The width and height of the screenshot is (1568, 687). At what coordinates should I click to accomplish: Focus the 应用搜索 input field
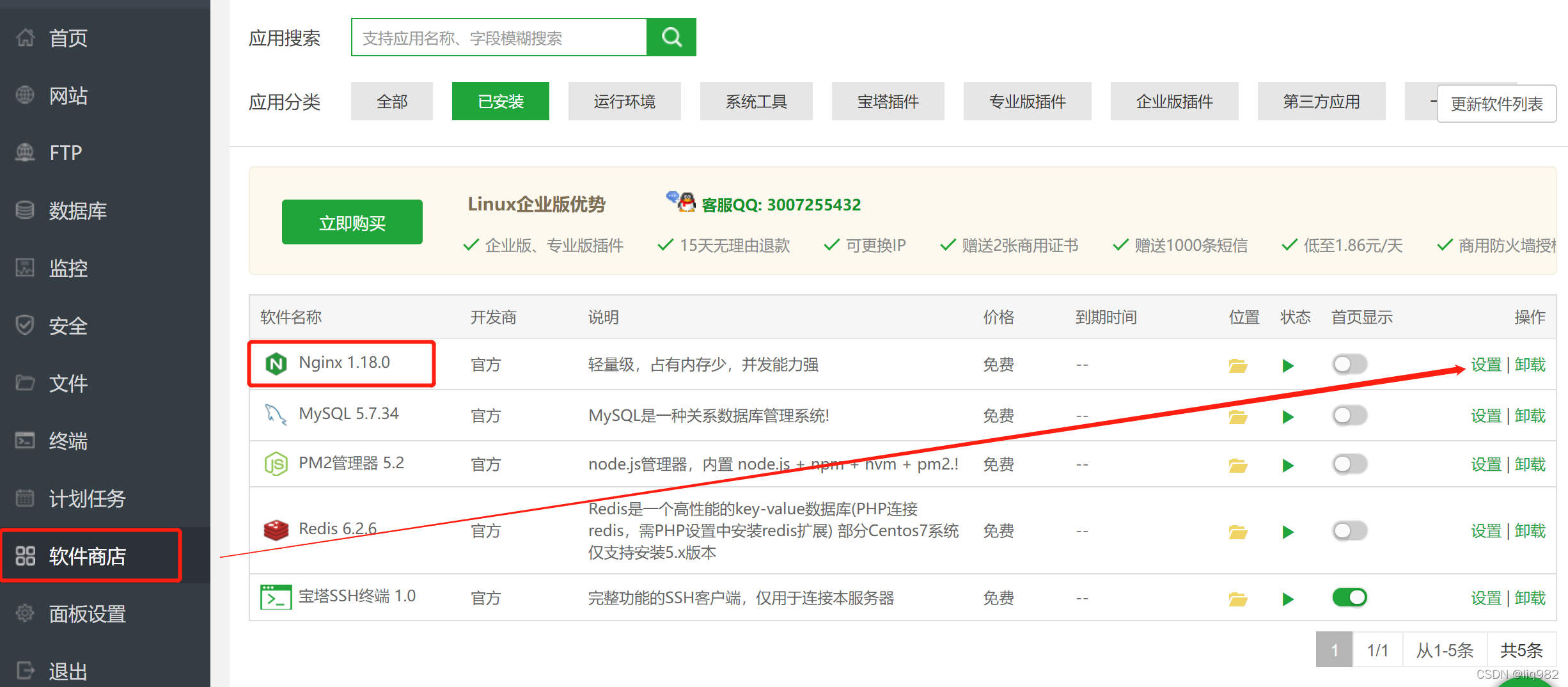(x=499, y=37)
